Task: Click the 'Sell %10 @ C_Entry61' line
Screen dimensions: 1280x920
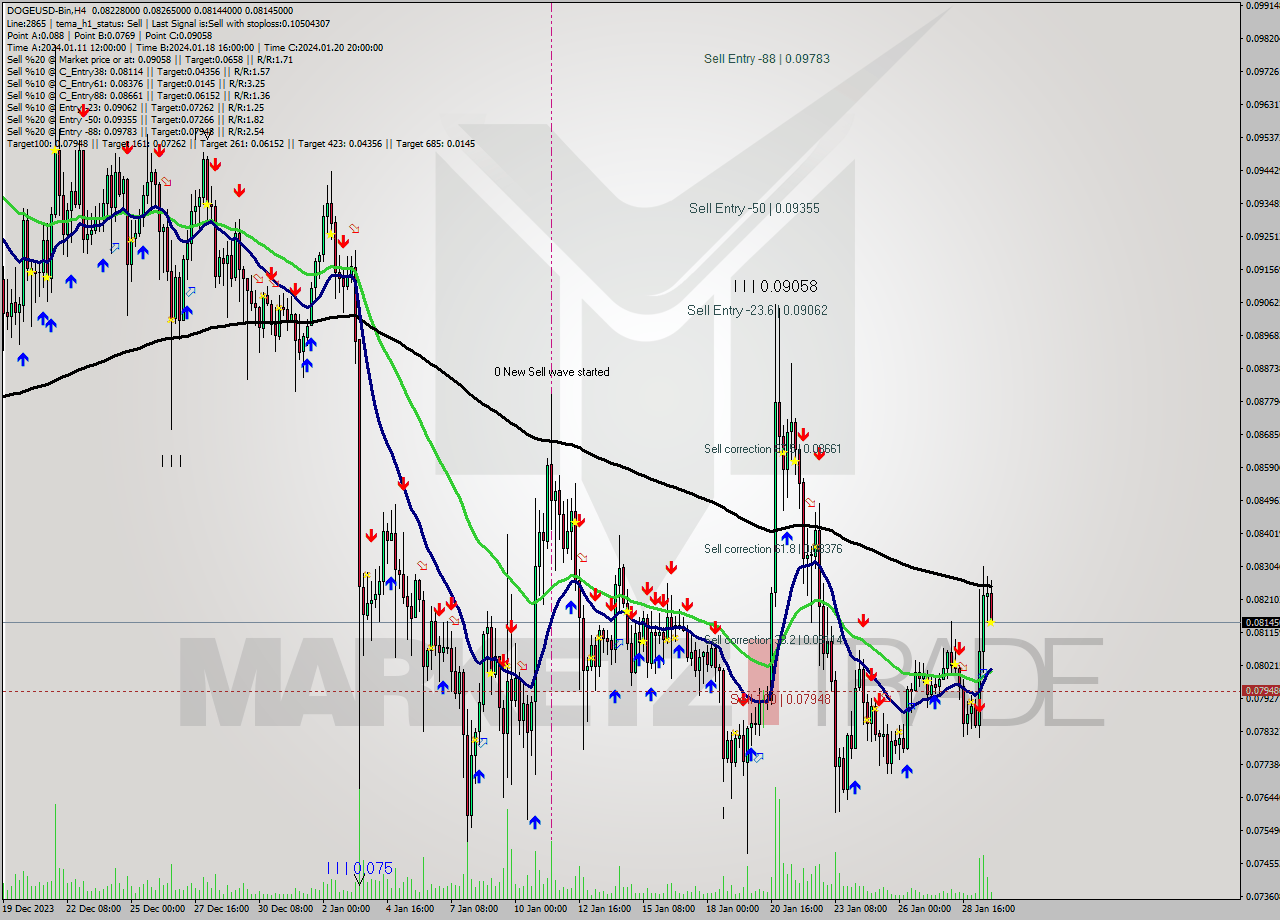Action: click(x=135, y=83)
